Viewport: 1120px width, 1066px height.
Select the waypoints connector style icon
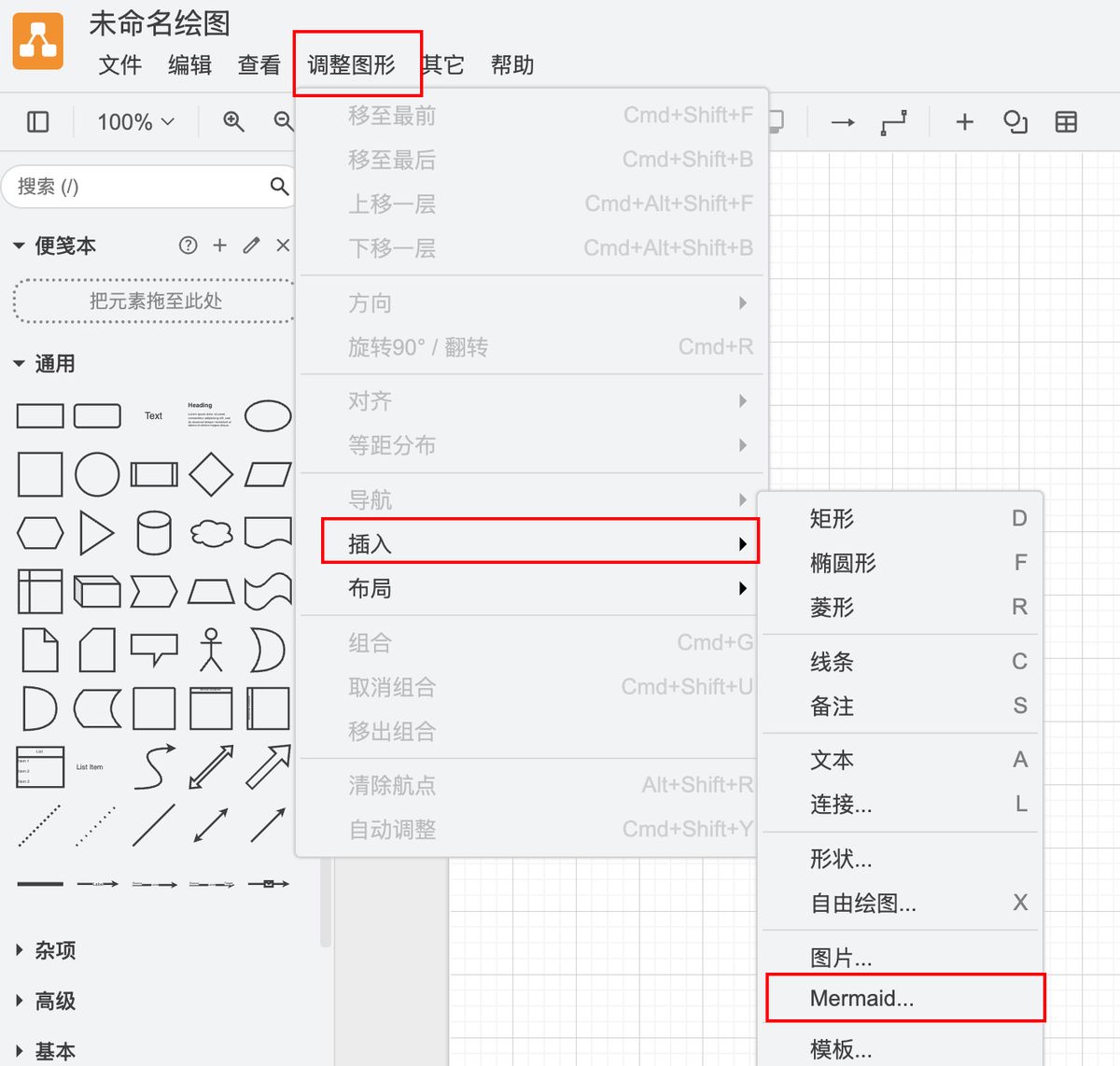click(x=893, y=122)
